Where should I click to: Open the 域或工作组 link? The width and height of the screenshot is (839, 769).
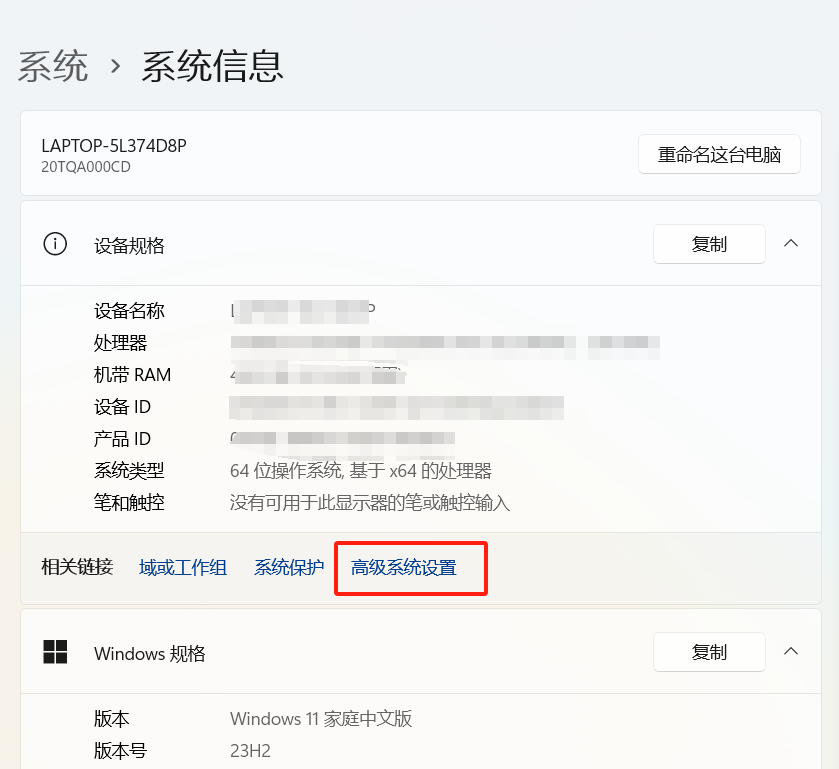183,568
